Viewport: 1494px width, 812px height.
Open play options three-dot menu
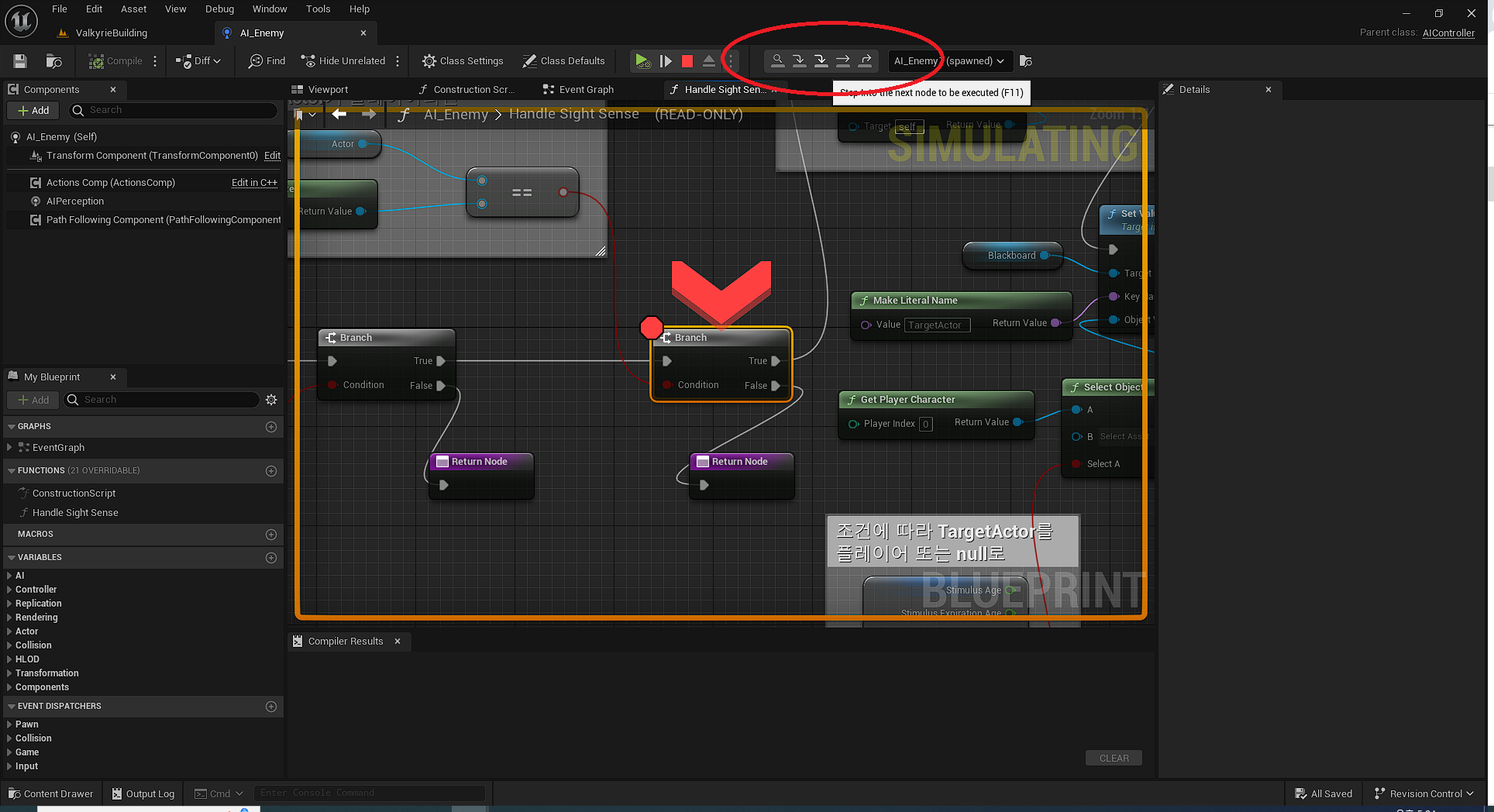tap(730, 61)
